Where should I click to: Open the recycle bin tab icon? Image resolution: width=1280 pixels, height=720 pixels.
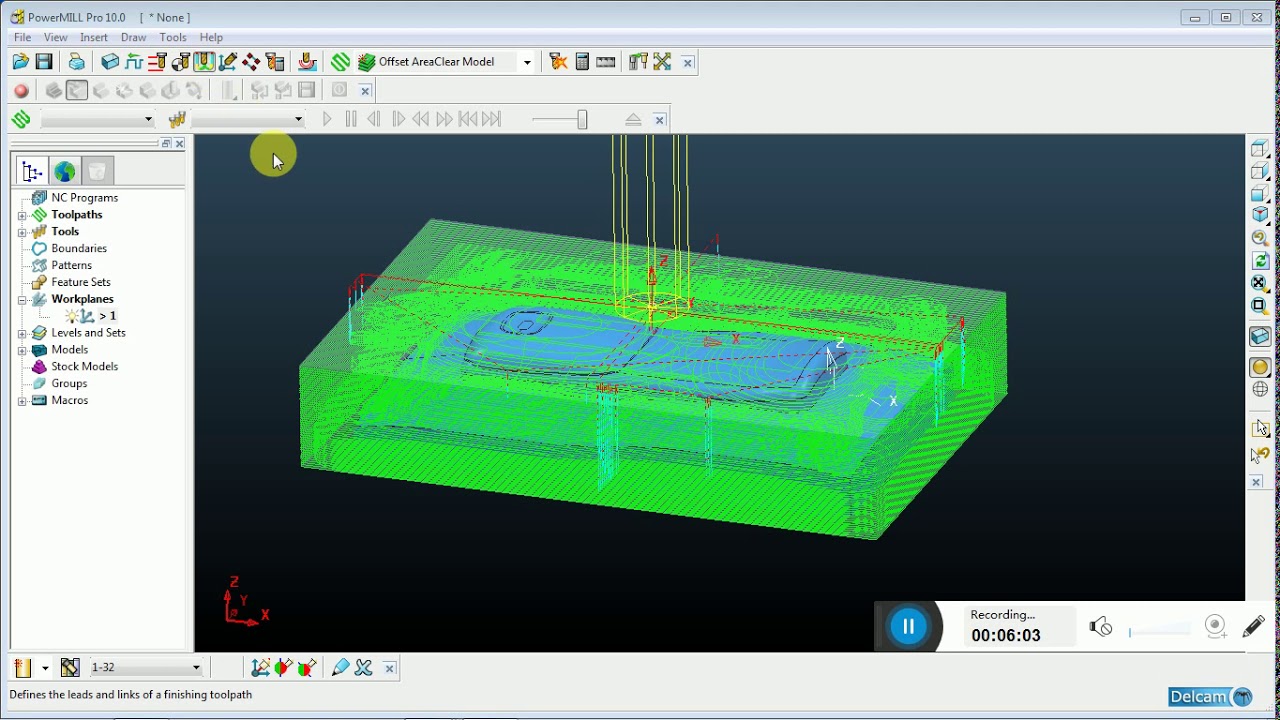(x=97, y=172)
